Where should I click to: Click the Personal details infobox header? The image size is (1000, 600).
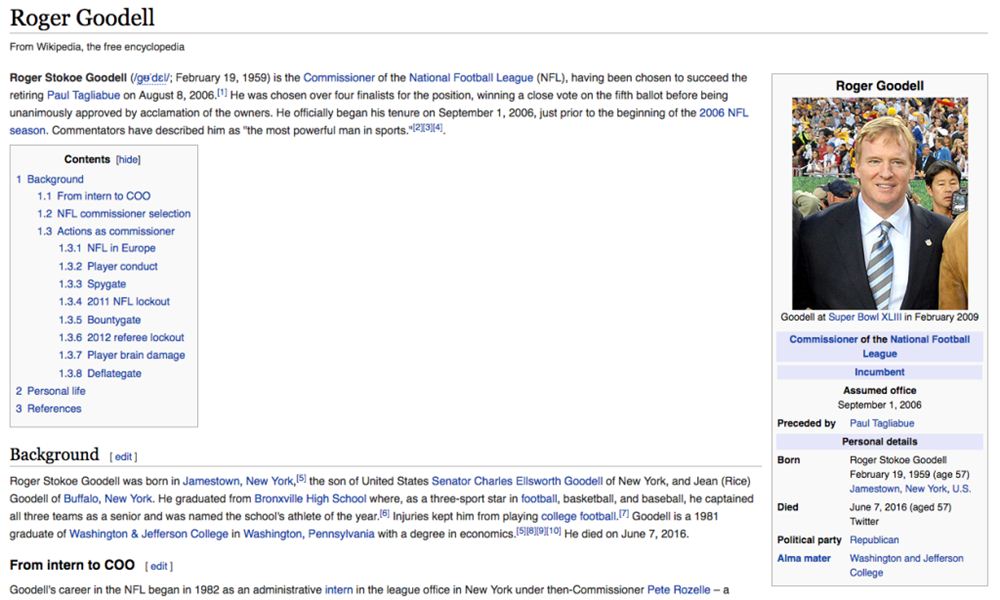[879, 441]
